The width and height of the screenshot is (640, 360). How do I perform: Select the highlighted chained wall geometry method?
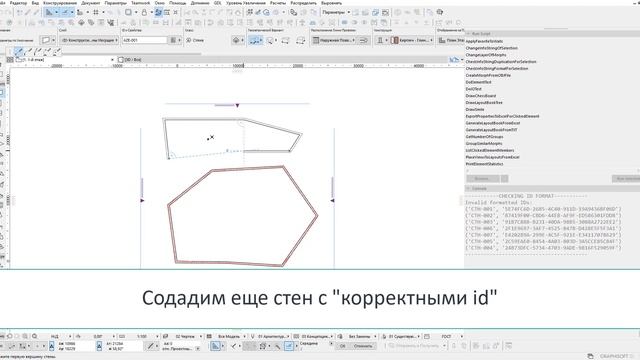point(256,40)
